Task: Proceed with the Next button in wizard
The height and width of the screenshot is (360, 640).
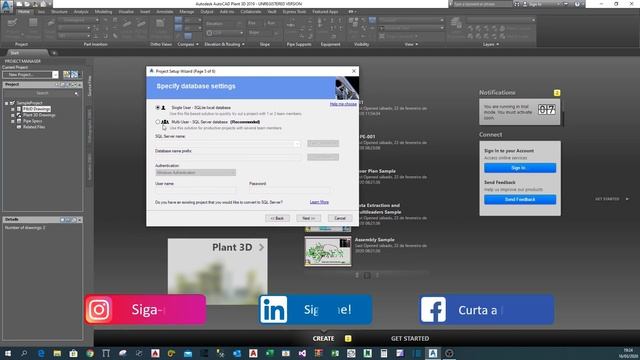Action: (309, 218)
